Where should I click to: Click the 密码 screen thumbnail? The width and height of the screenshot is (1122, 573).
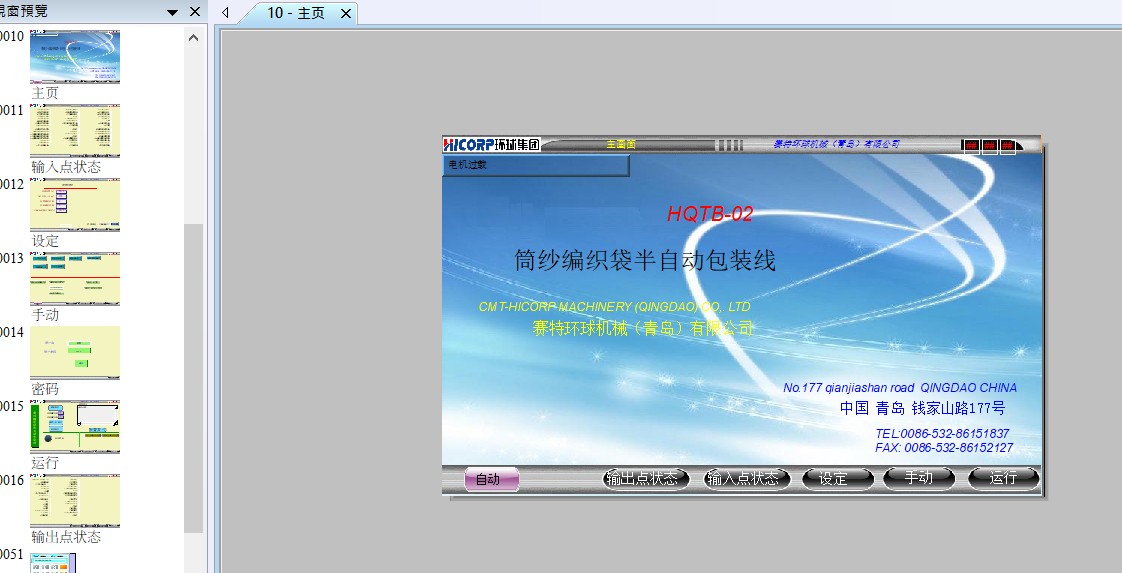click(75, 352)
